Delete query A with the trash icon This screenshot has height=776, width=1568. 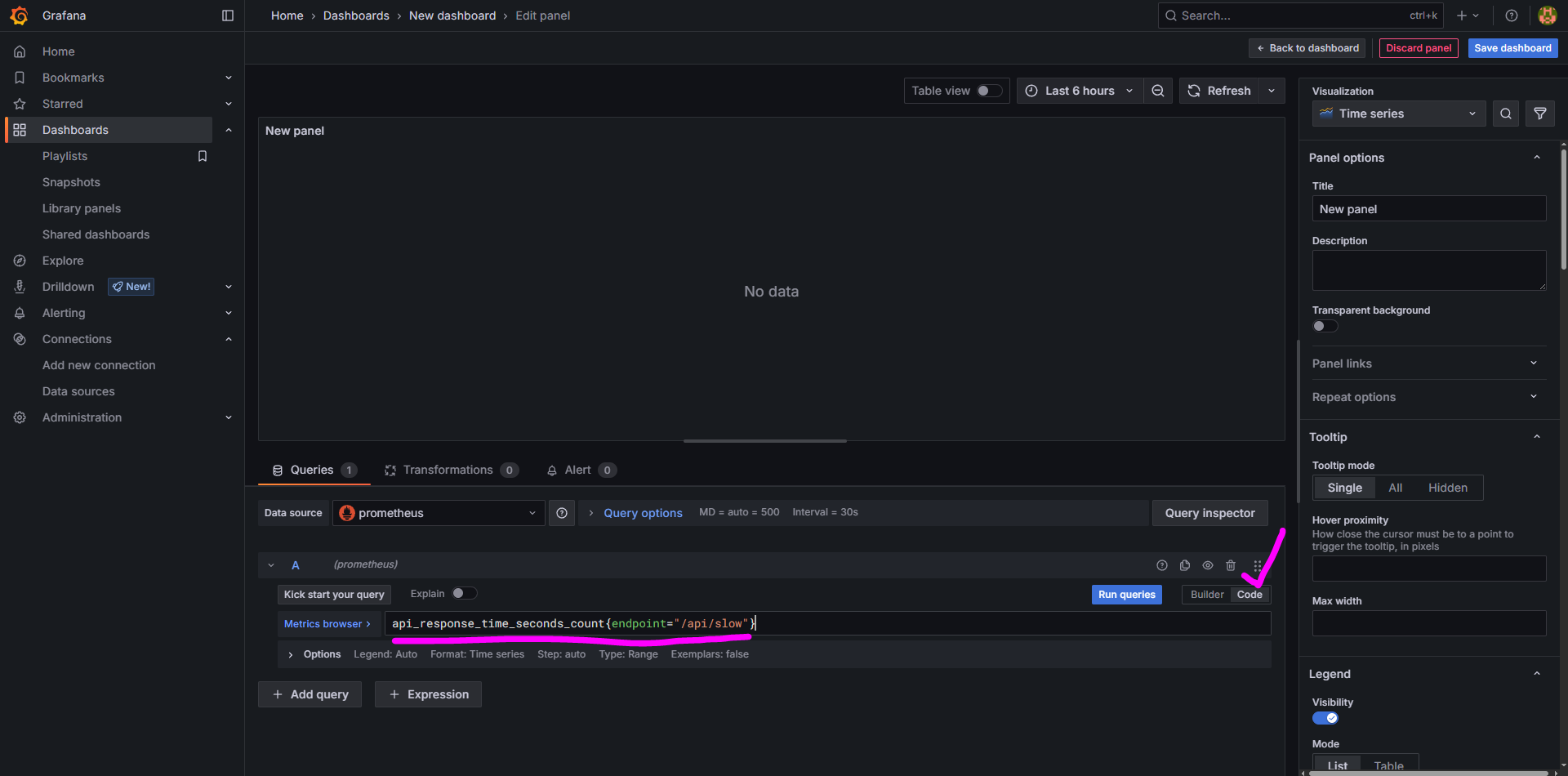[1231, 565]
